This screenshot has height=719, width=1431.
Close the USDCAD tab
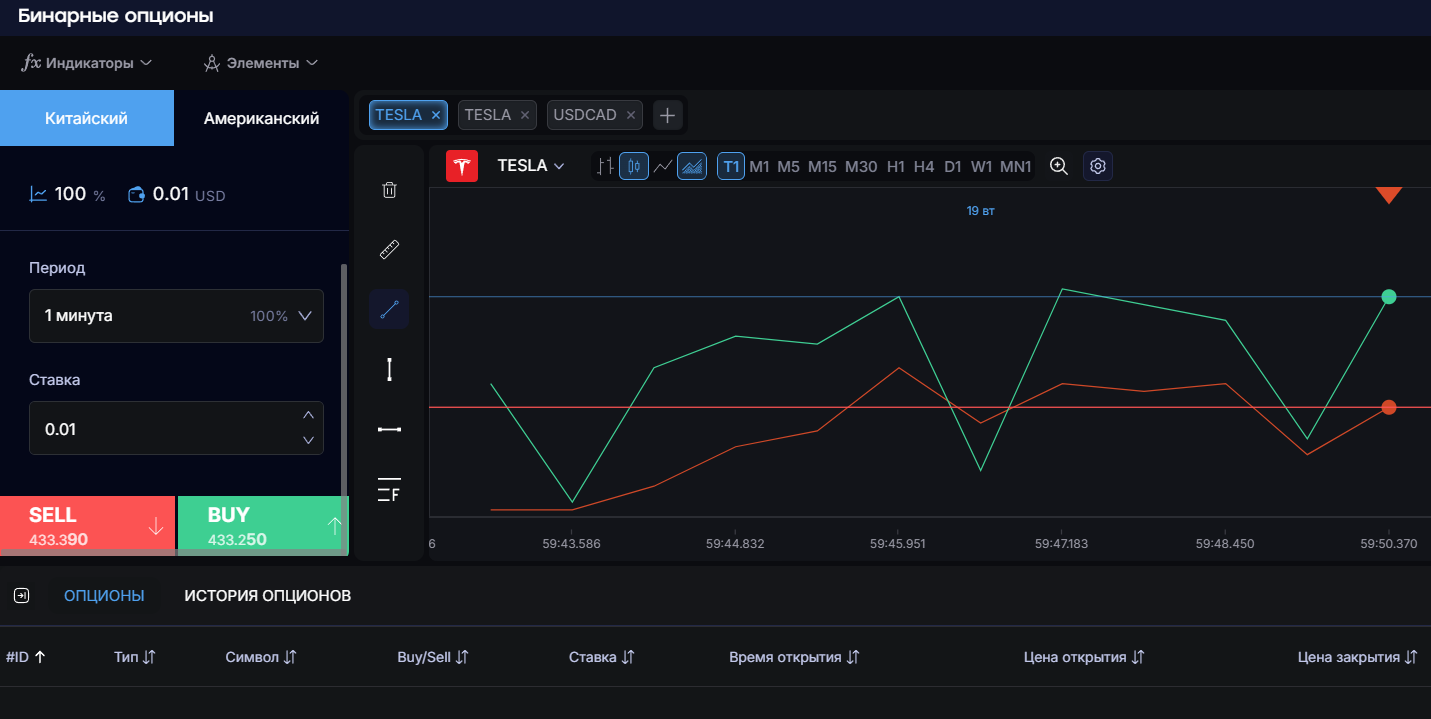coord(631,115)
